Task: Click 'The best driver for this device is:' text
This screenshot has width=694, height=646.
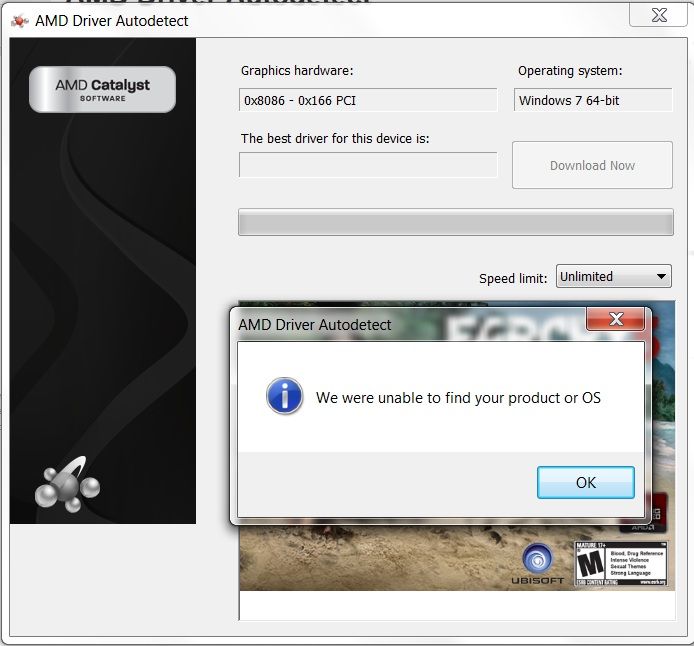Action: pyautogui.click(x=335, y=138)
